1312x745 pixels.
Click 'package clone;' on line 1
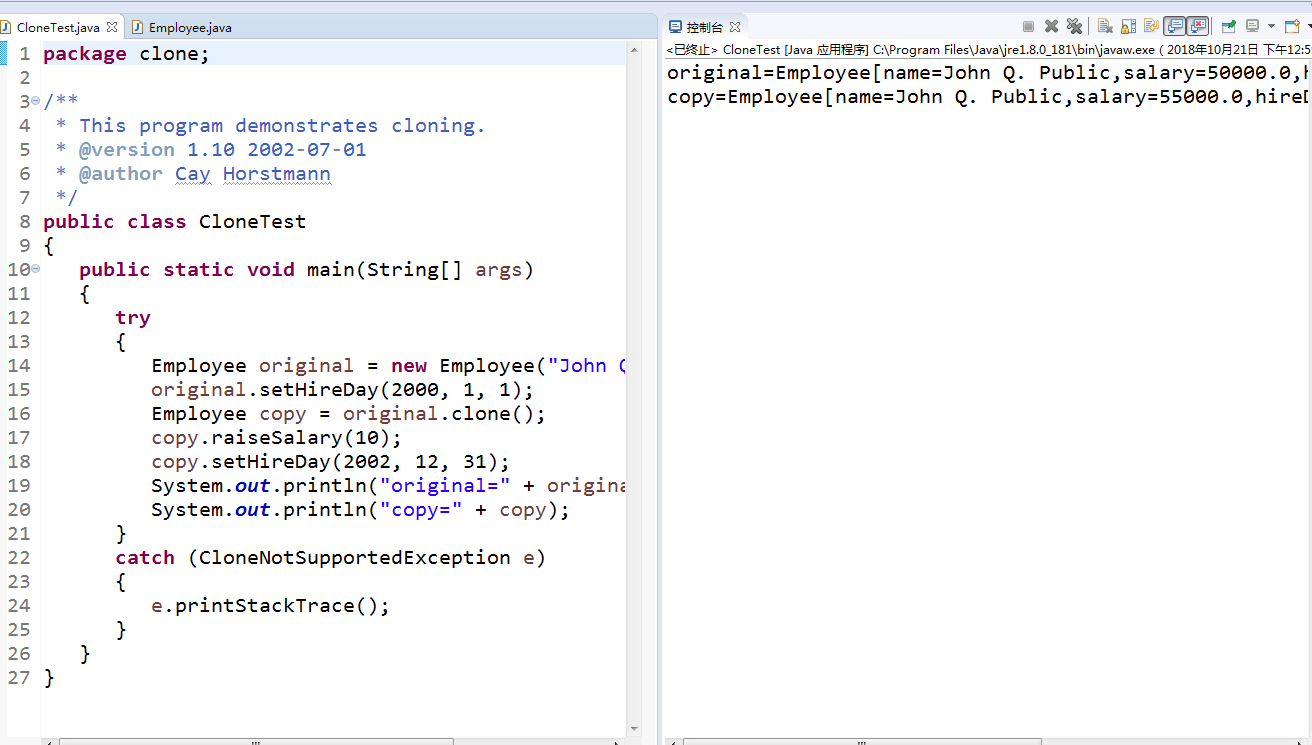click(x=127, y=54)
